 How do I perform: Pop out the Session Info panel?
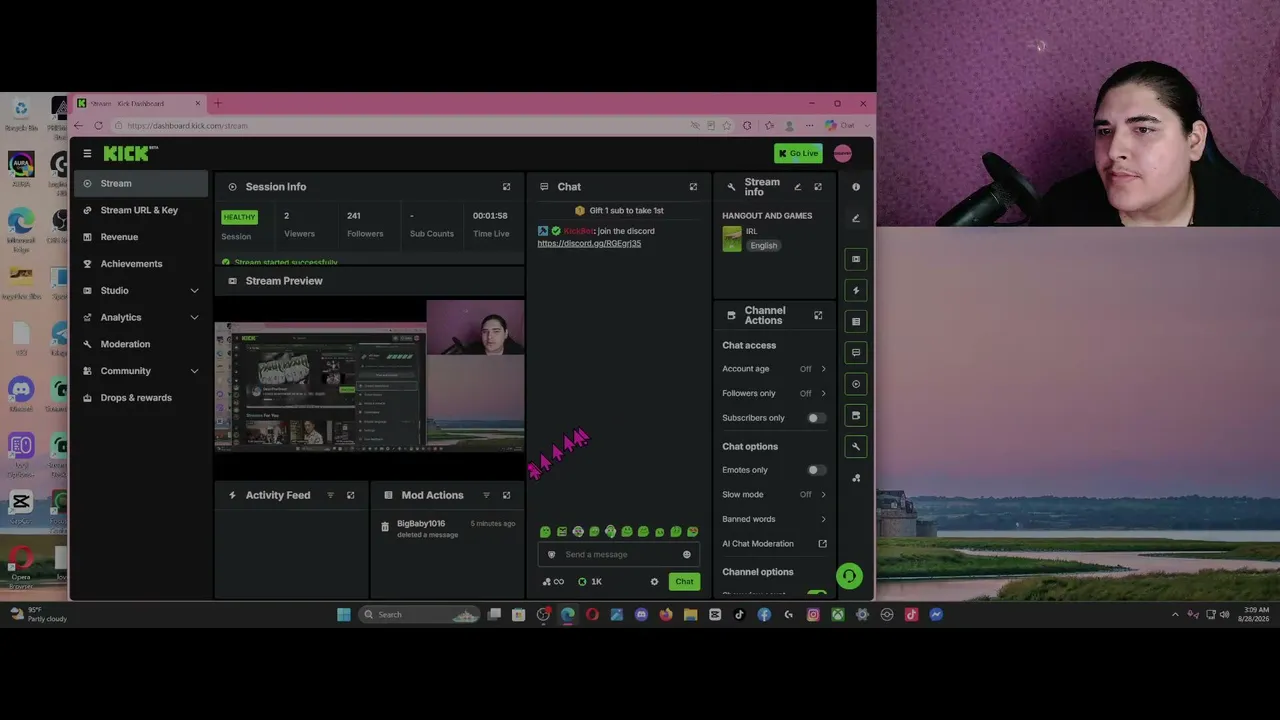[x=506, y=187]
